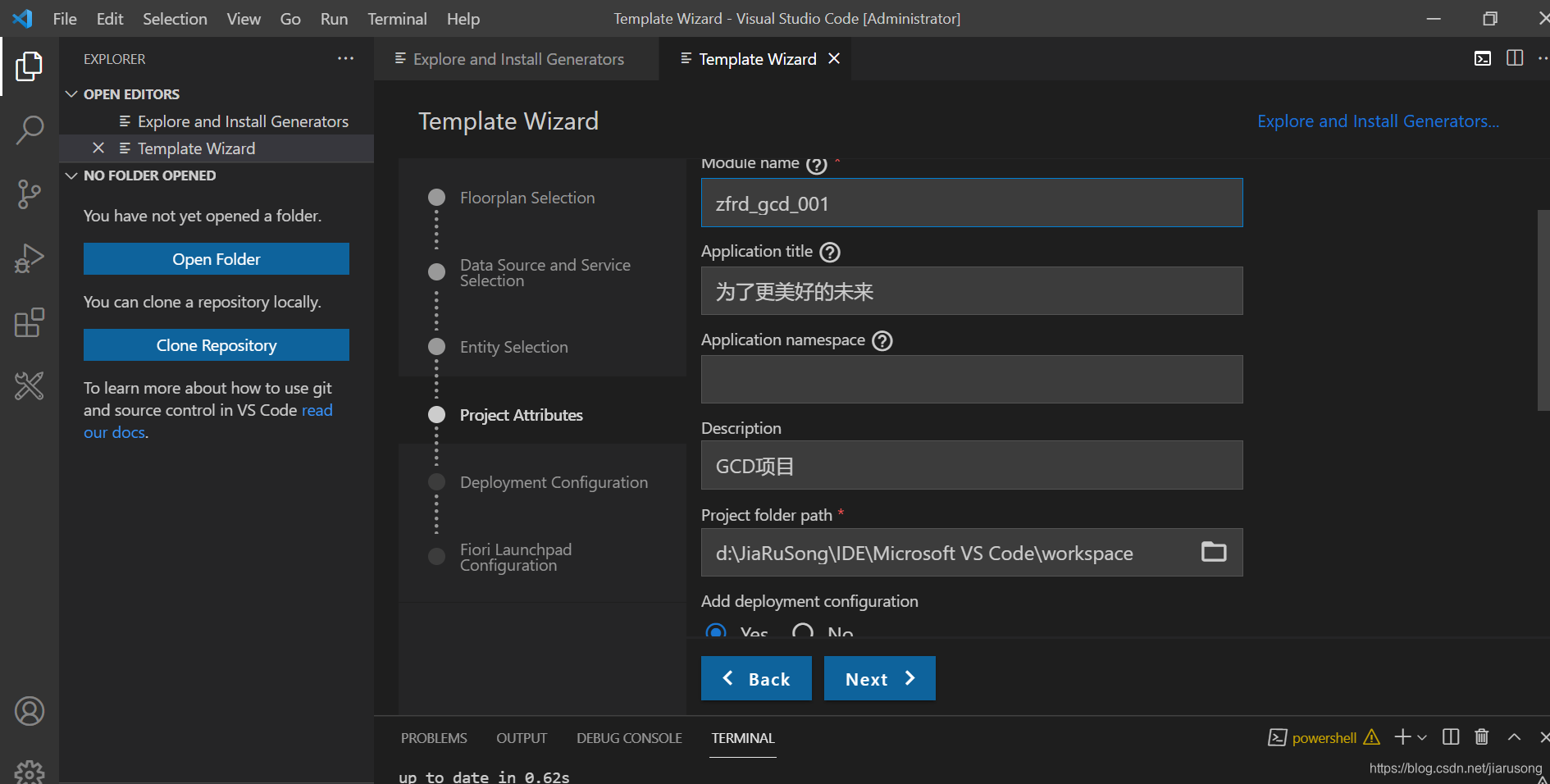Open the Terminal menu
This screenshot has height=784, width=1550.
397,18
